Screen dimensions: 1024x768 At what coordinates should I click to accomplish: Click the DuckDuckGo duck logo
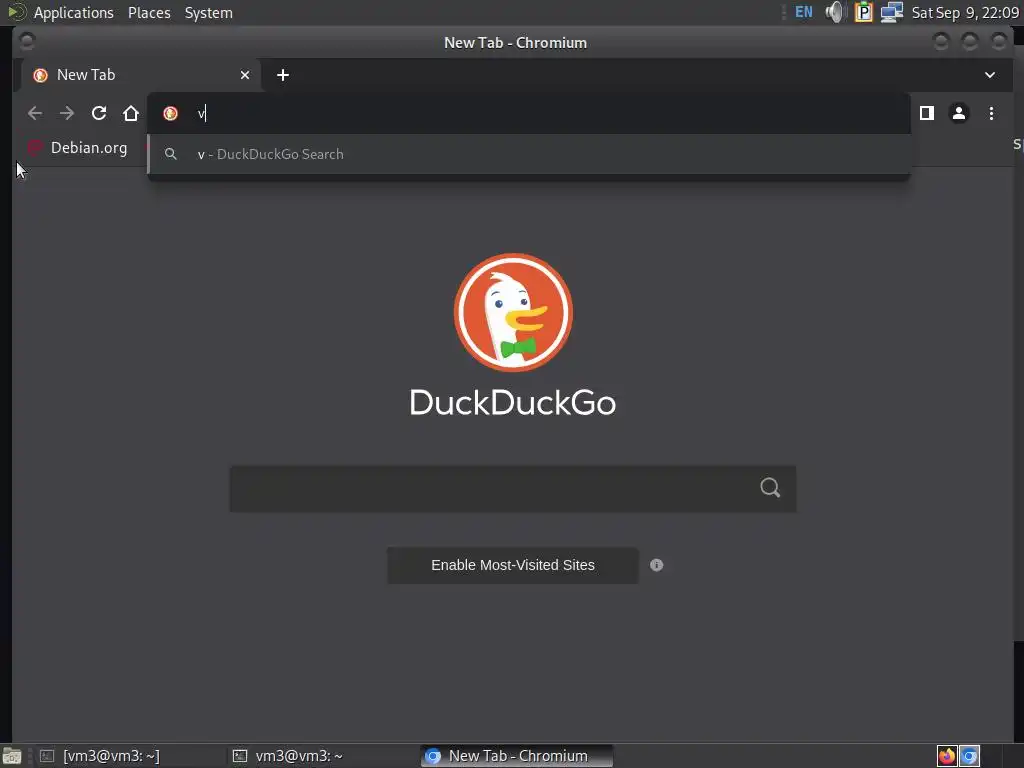click(513, 312)
